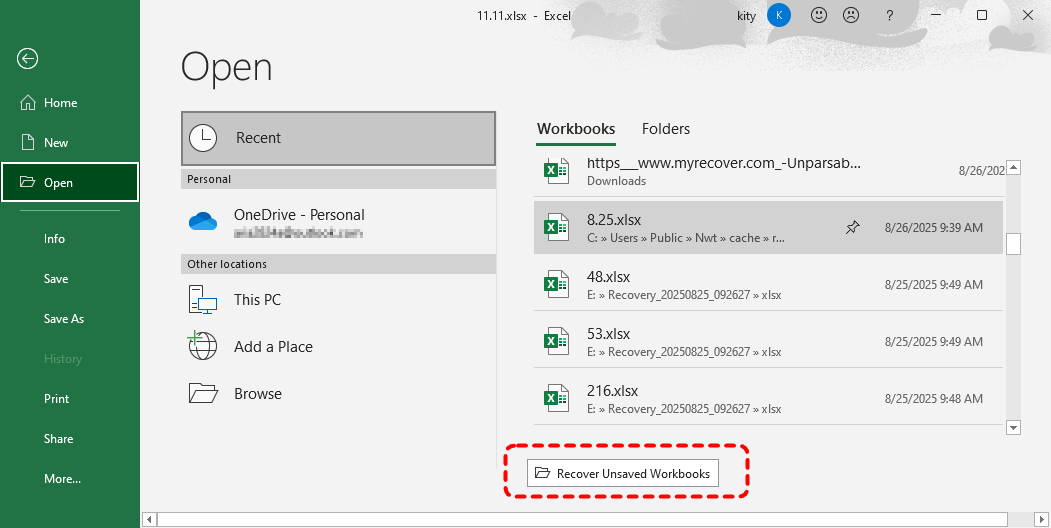1051x528 pixels.
Task: Click the smiley face feedback icon
Action: [x=819, y=15]
